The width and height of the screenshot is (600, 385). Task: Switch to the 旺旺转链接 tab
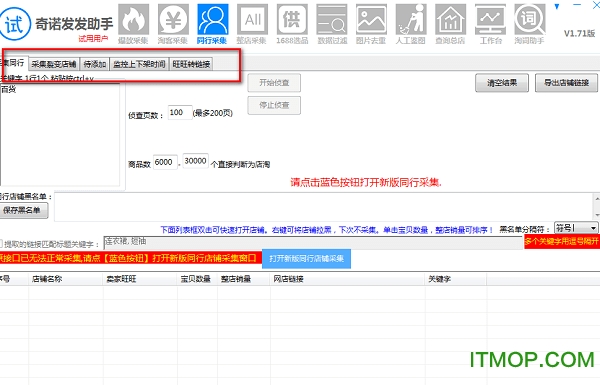tap(191, 64)
